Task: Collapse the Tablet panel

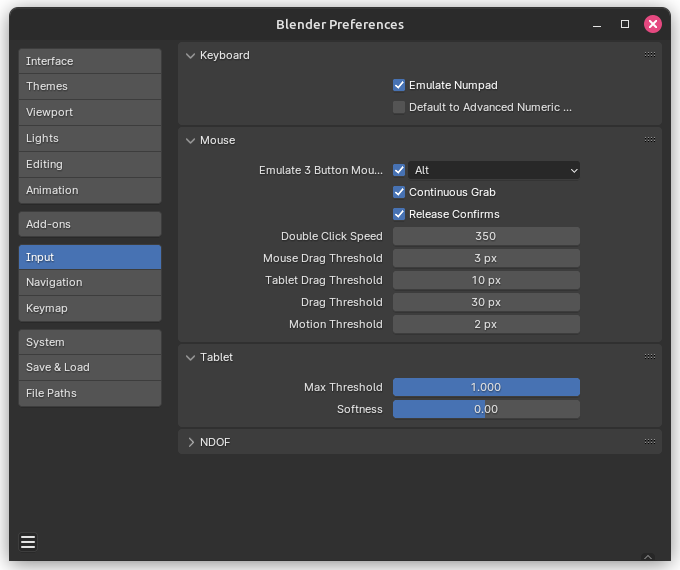Action: (x=190, y=357)
